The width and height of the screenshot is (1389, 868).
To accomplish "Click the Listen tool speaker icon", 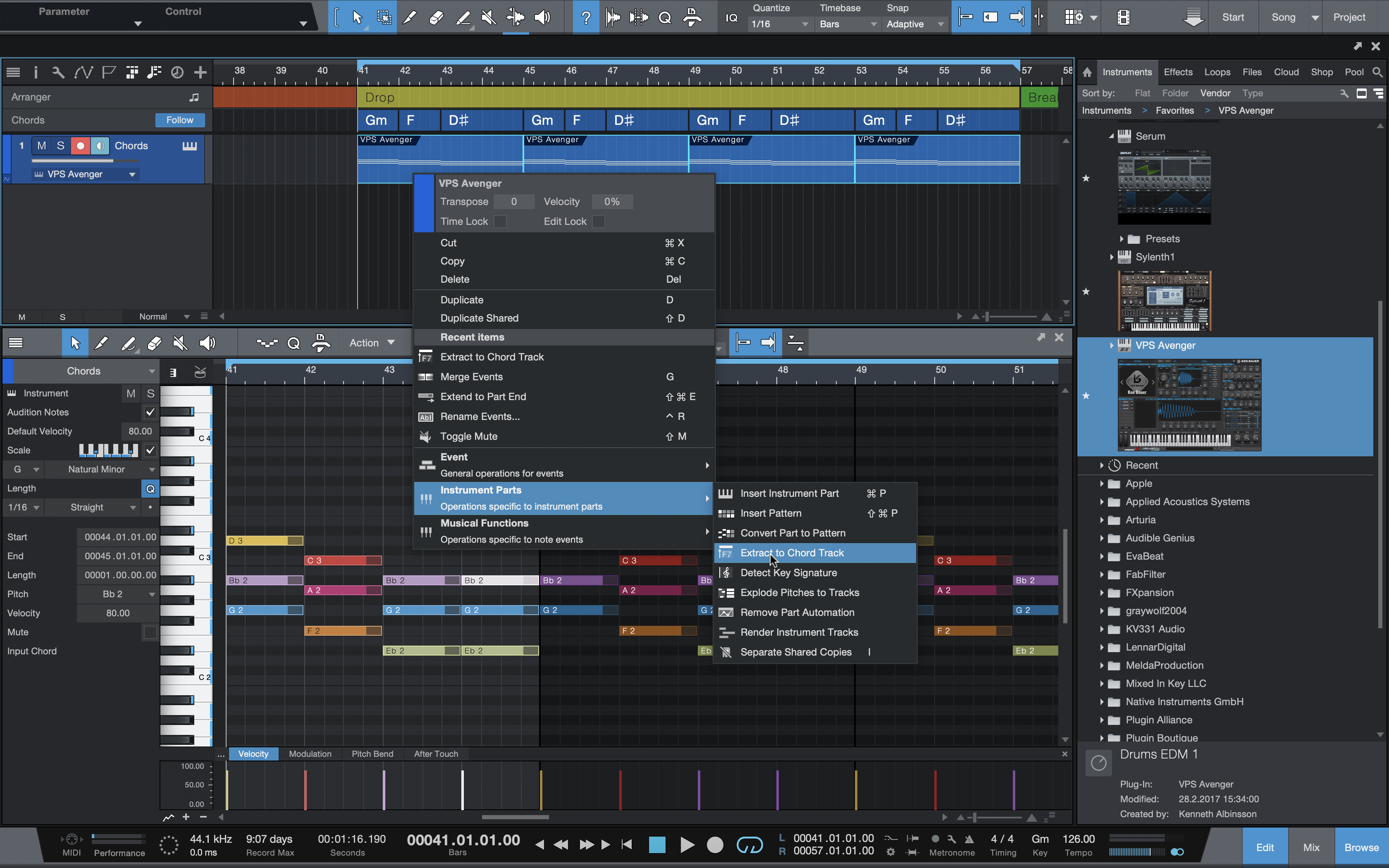I will 542,17.
